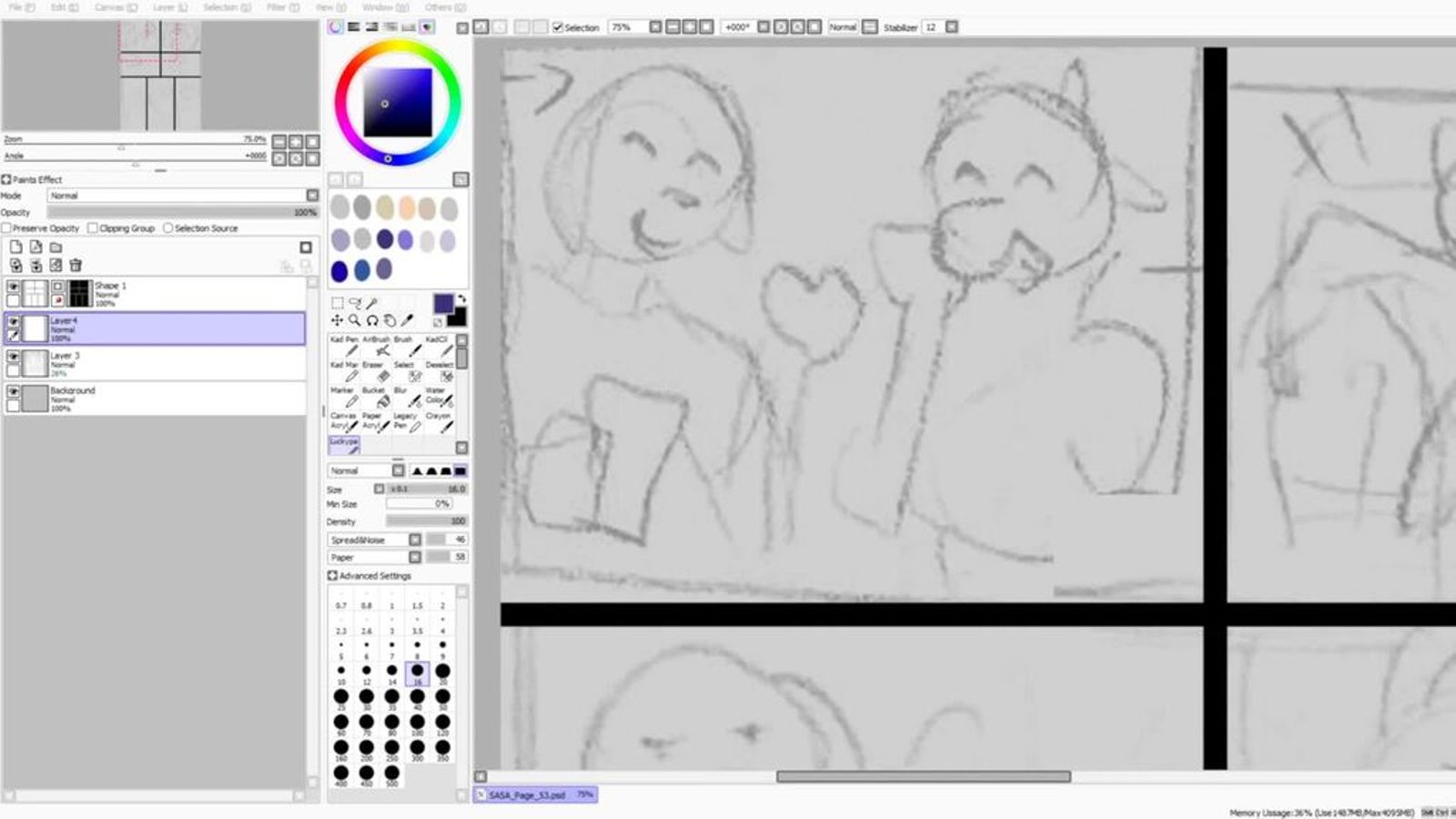Select the Water Color tool

(438, 396)
